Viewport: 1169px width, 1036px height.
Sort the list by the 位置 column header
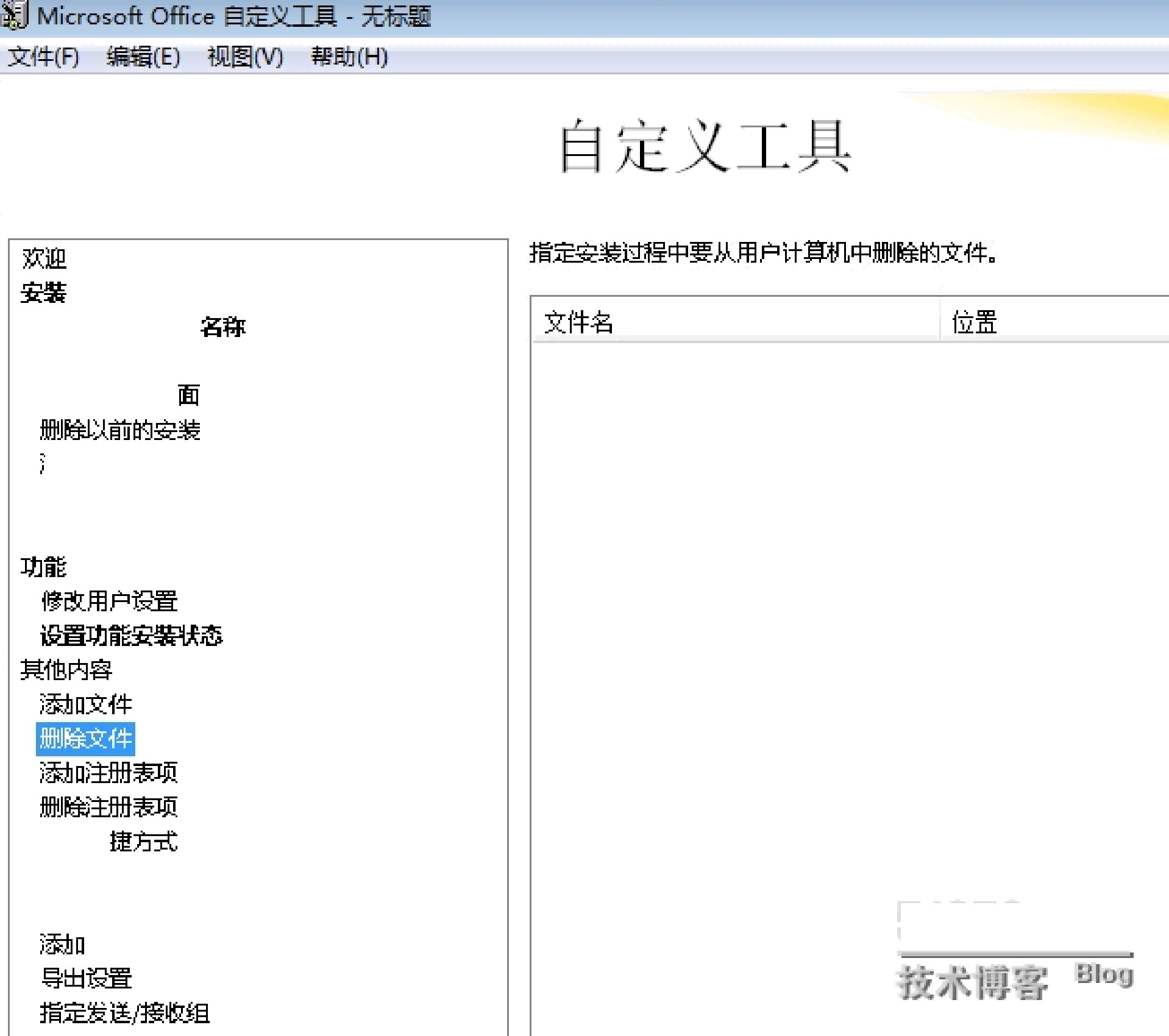click(x=1054, y=322)
